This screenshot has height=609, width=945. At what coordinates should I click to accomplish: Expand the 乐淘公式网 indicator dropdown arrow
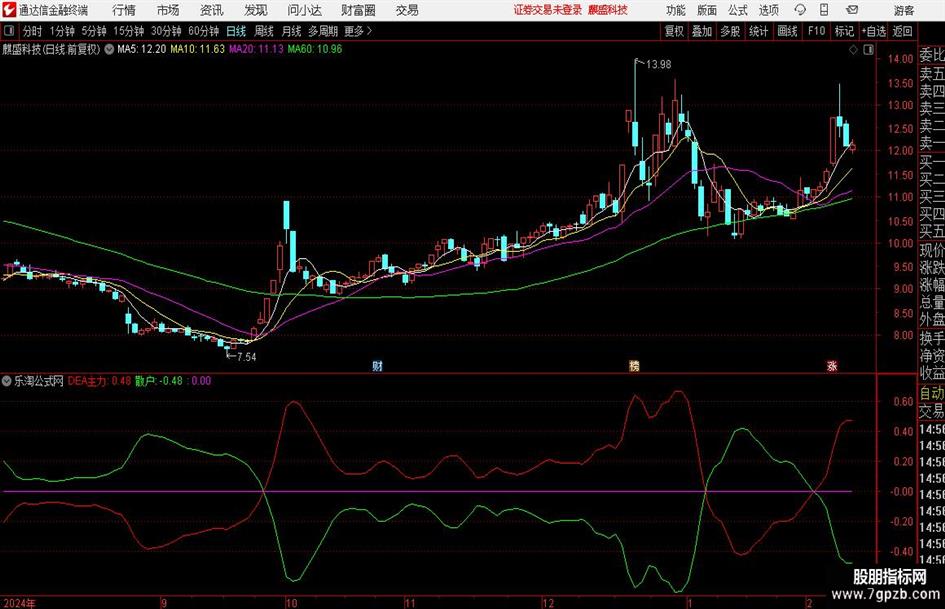tap(7, 381)
